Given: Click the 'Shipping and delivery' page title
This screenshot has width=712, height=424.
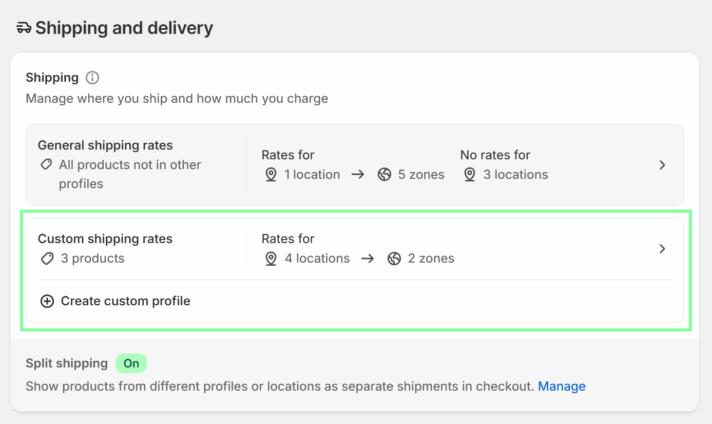Looking at the screenshot, I should point(124,28).
